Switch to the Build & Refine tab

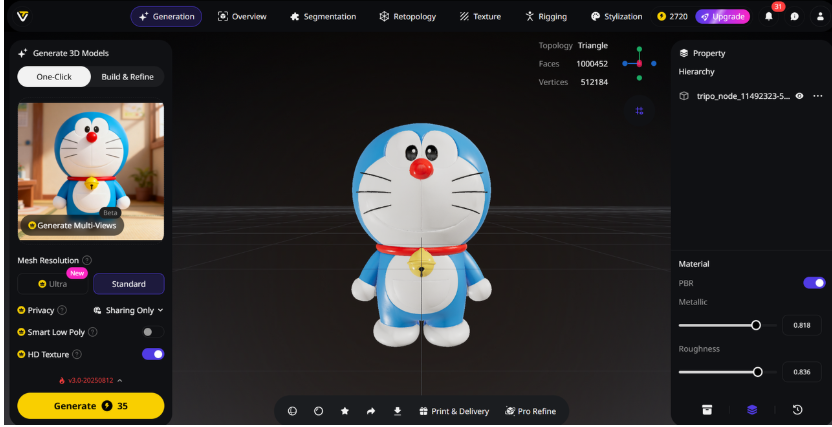(127, 77)
